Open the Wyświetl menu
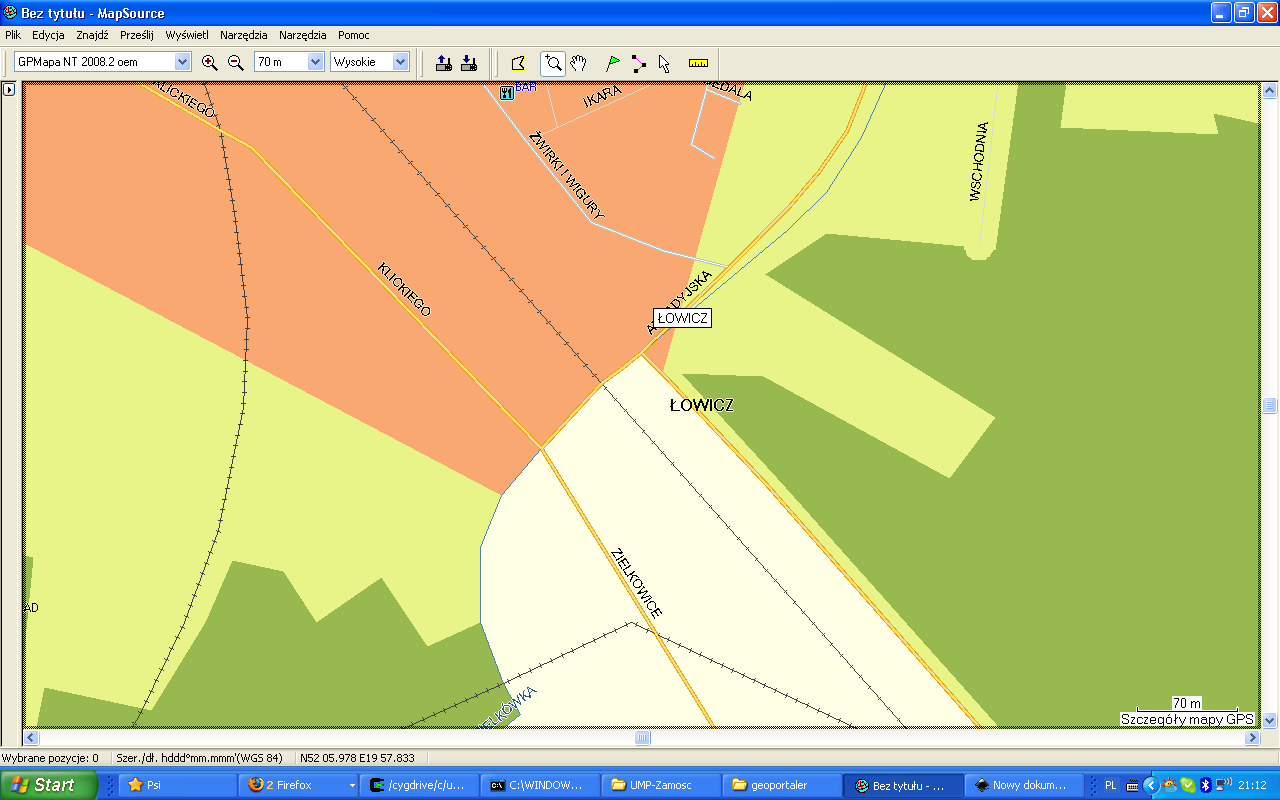 point(187,35)
